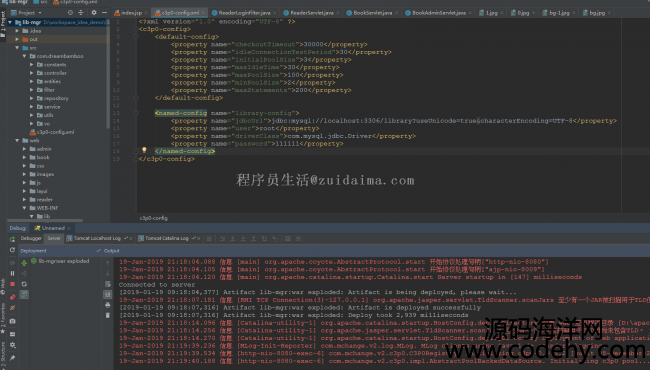Screen dimensions: 650x370
Task: Select the entities package
Action: click(52, 82)
